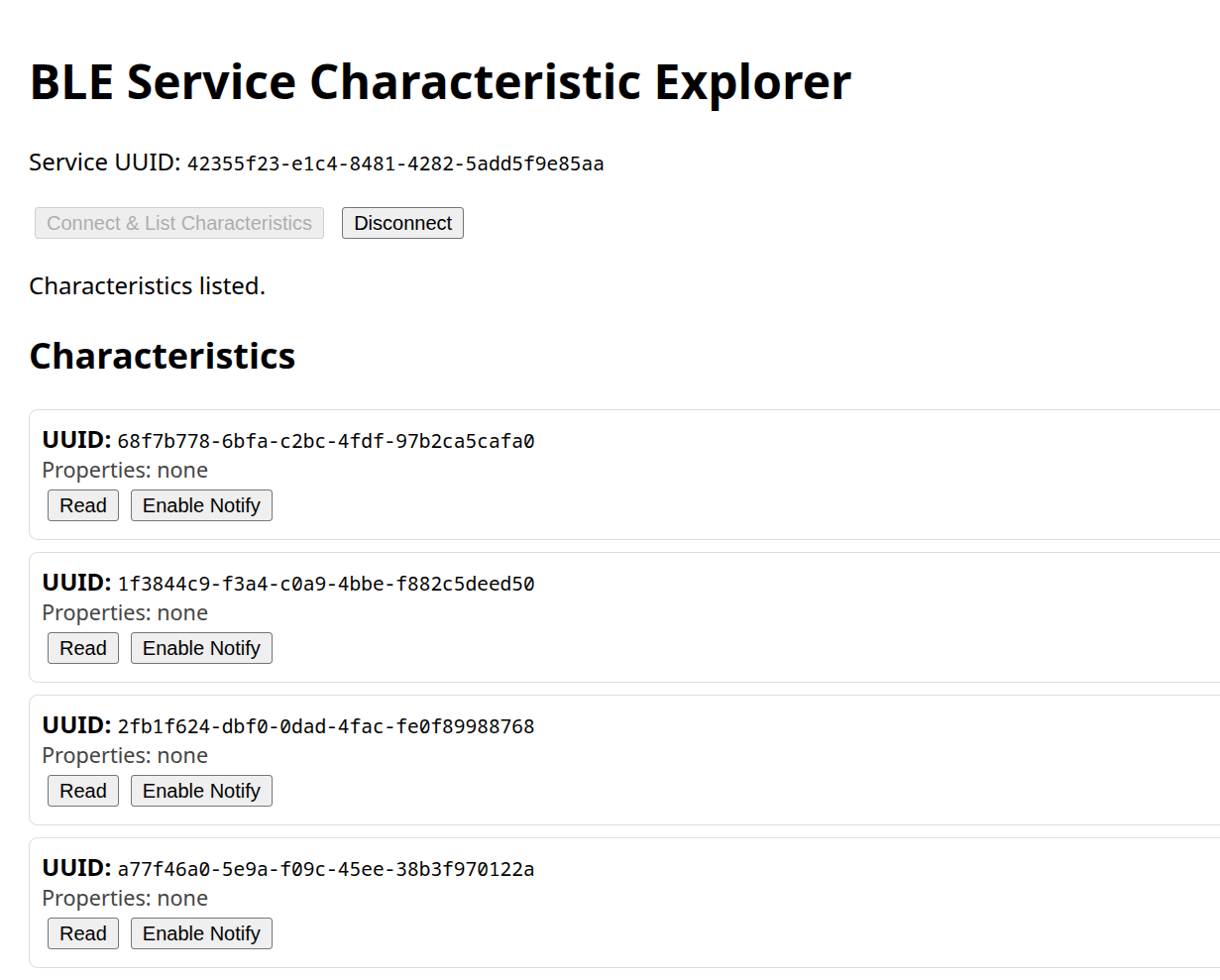Read characteristic 1f3844c9-f3a4-c0a9-4bbe-f882c5deed50
This screenshot has width=1220, height=980.
(82, 647)
